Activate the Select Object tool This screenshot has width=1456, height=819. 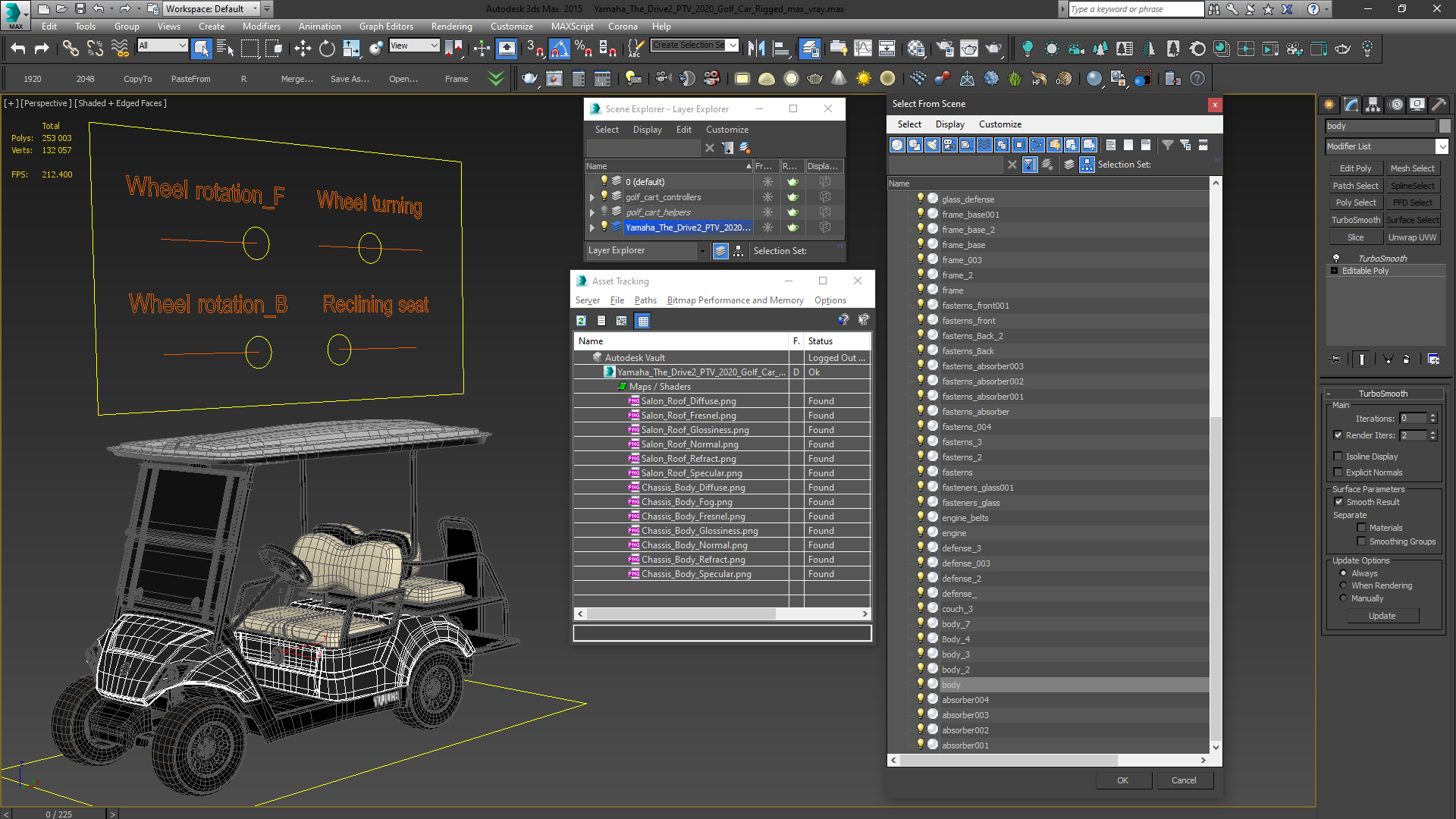click(201, 49)
